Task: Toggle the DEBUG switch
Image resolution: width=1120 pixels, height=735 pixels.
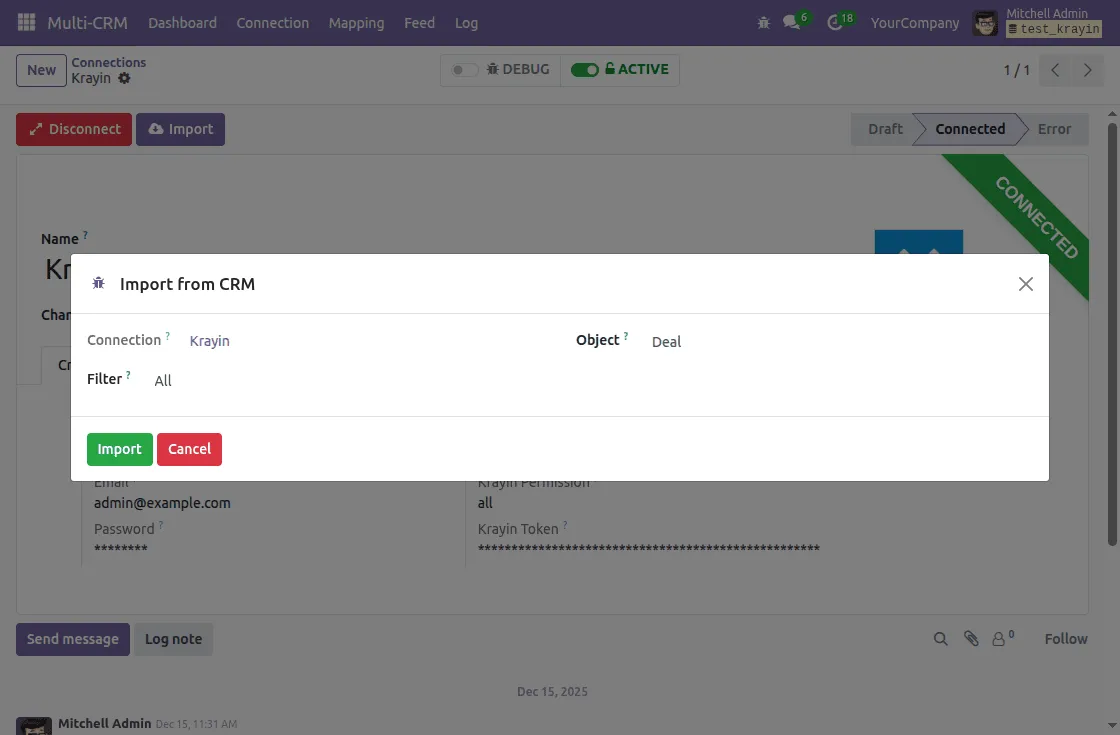Action: (x=464, y=69)
